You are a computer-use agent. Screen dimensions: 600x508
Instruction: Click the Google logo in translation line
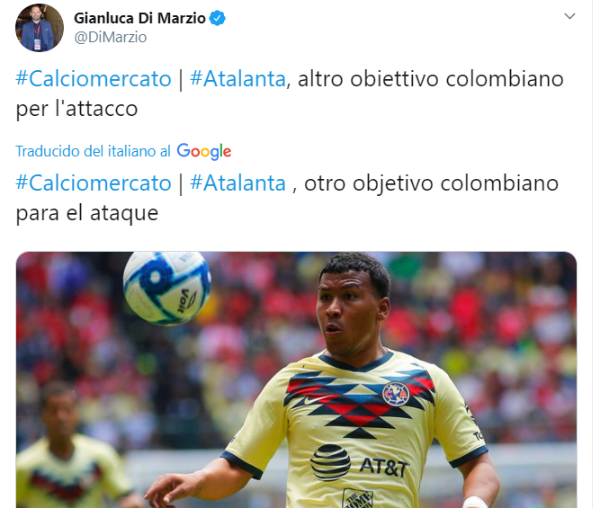204,152
